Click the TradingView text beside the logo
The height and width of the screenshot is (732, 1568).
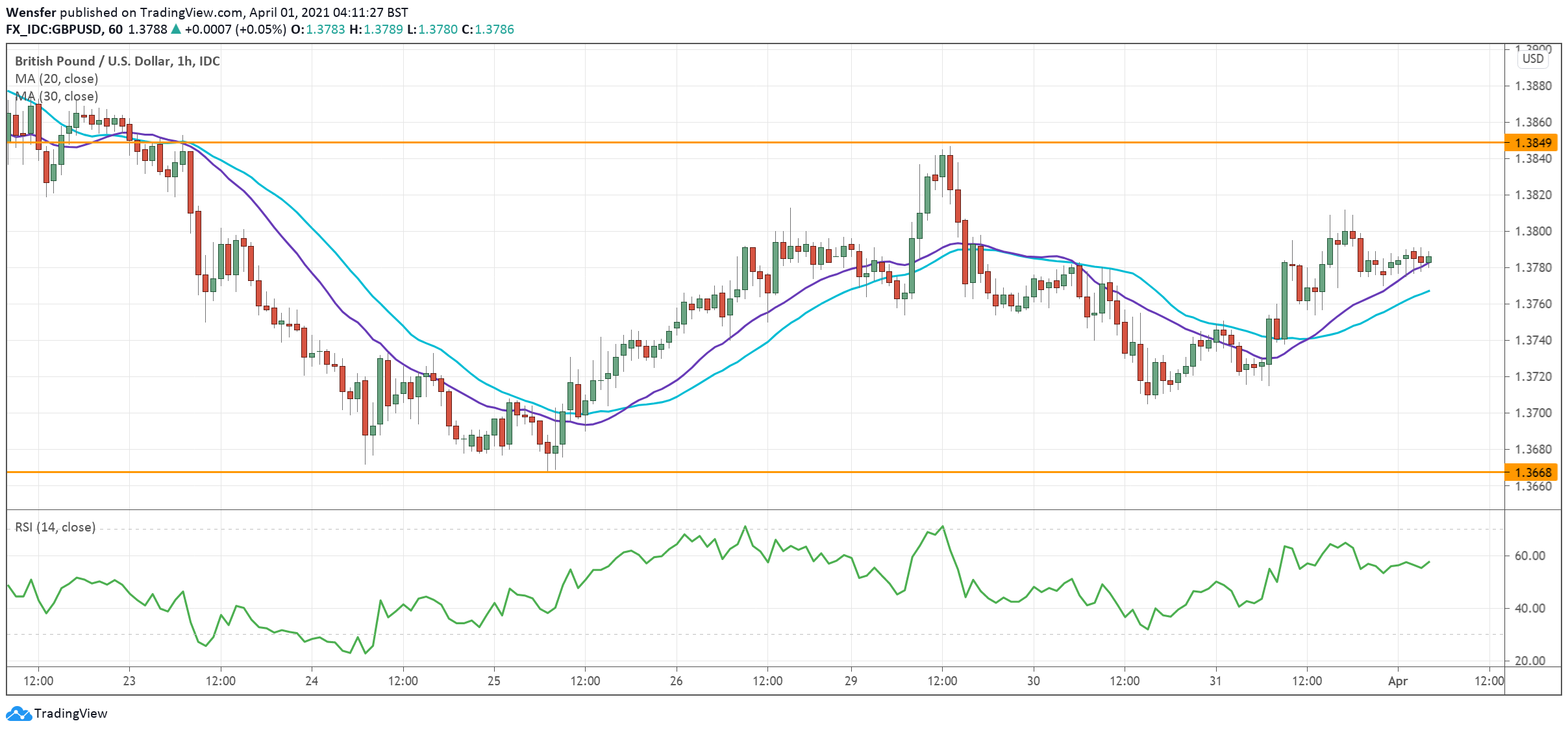pyautogui.click(x=71, y=714)
